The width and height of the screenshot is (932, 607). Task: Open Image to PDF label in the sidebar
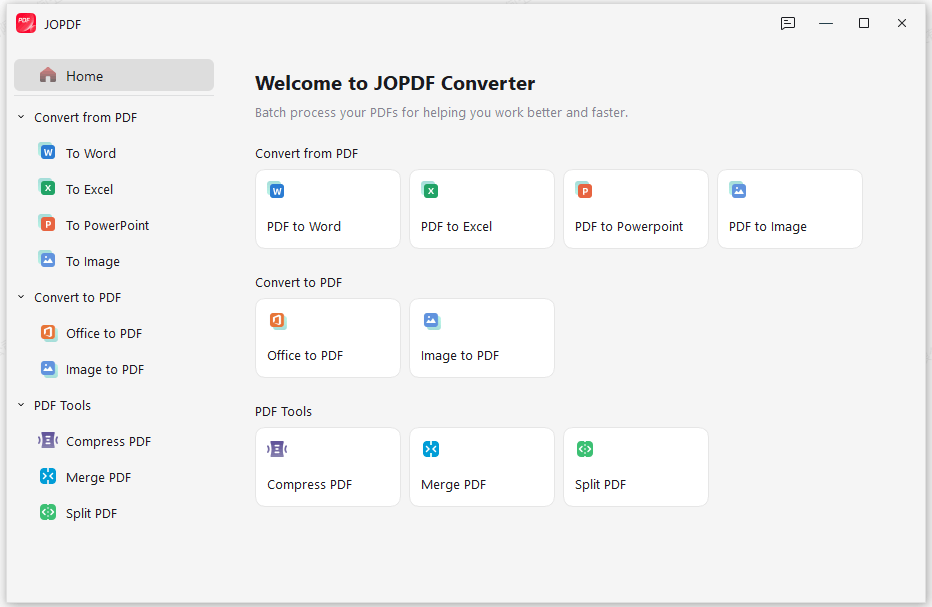point(105,370)
